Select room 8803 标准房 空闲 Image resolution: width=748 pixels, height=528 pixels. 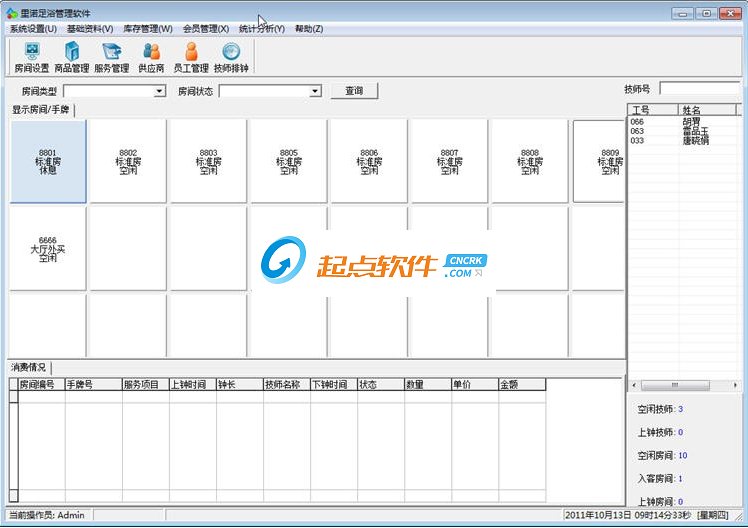(208, 161)
